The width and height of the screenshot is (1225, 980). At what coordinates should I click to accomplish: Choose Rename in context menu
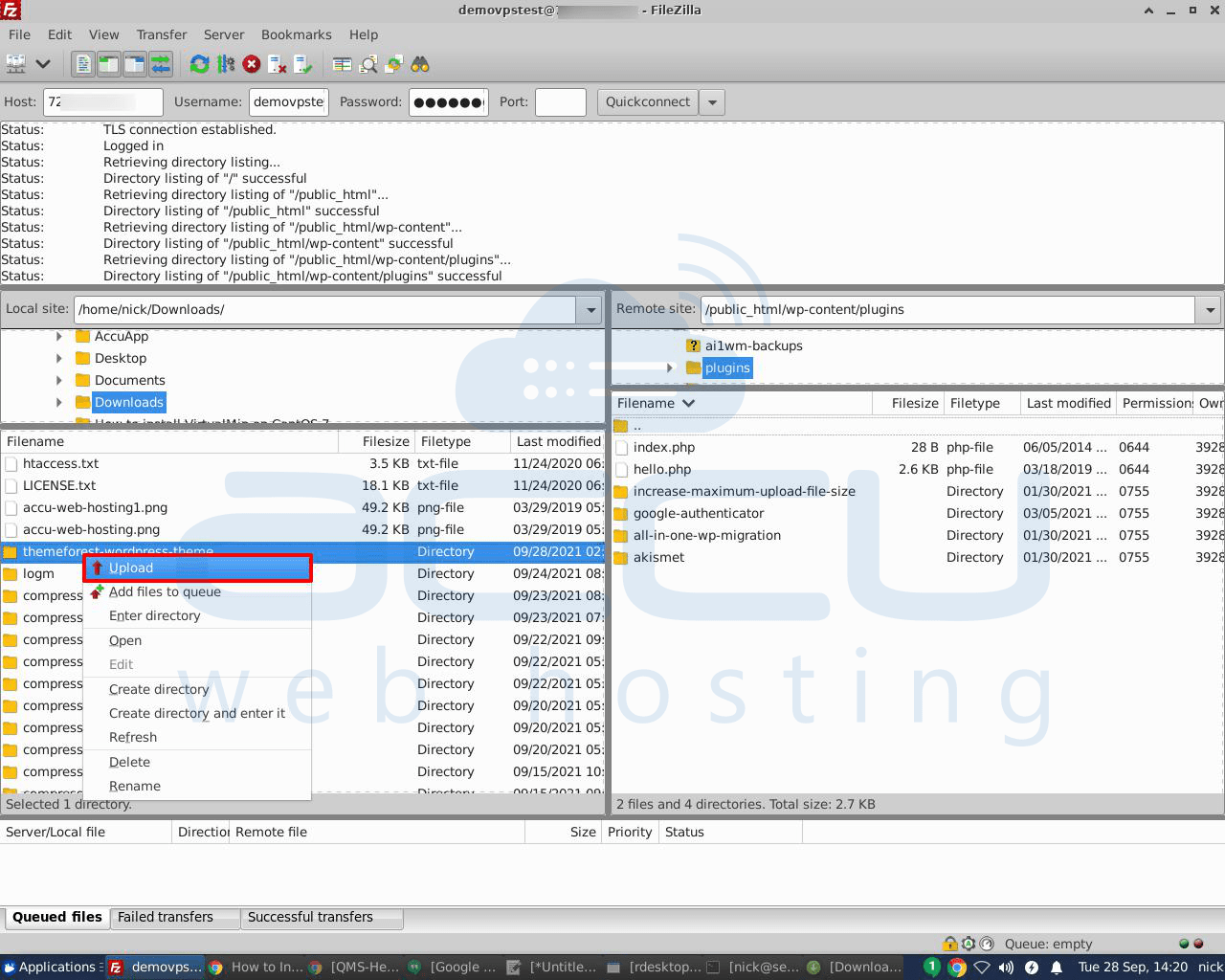[x=197, y=786]
